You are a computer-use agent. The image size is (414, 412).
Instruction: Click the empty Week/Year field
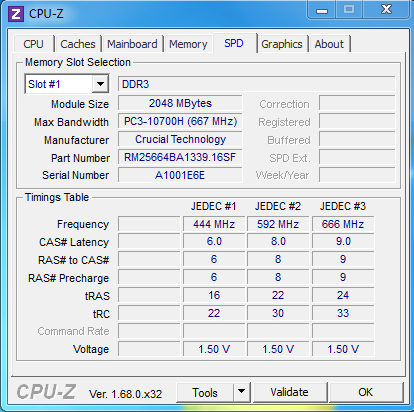357,175
